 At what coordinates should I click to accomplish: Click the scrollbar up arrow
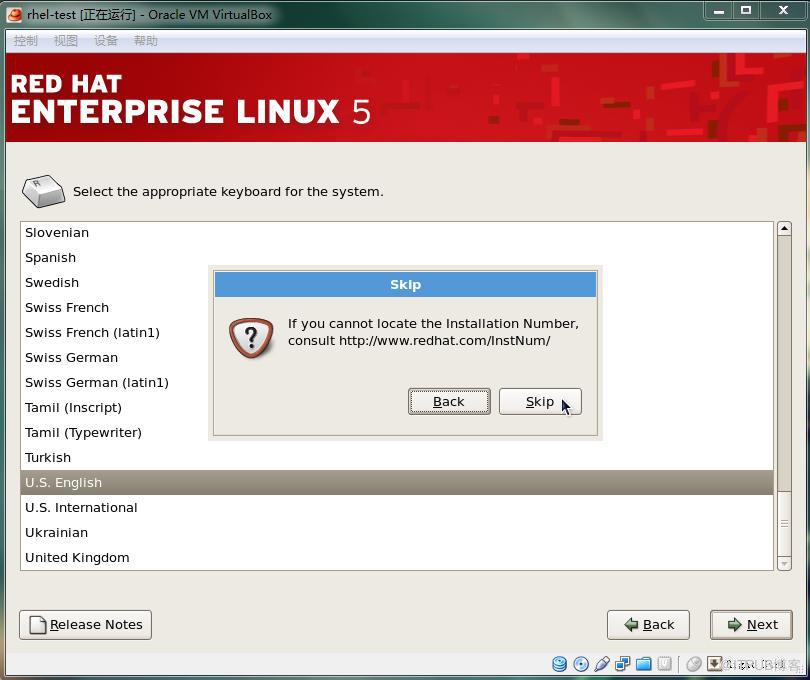point(784,228)
